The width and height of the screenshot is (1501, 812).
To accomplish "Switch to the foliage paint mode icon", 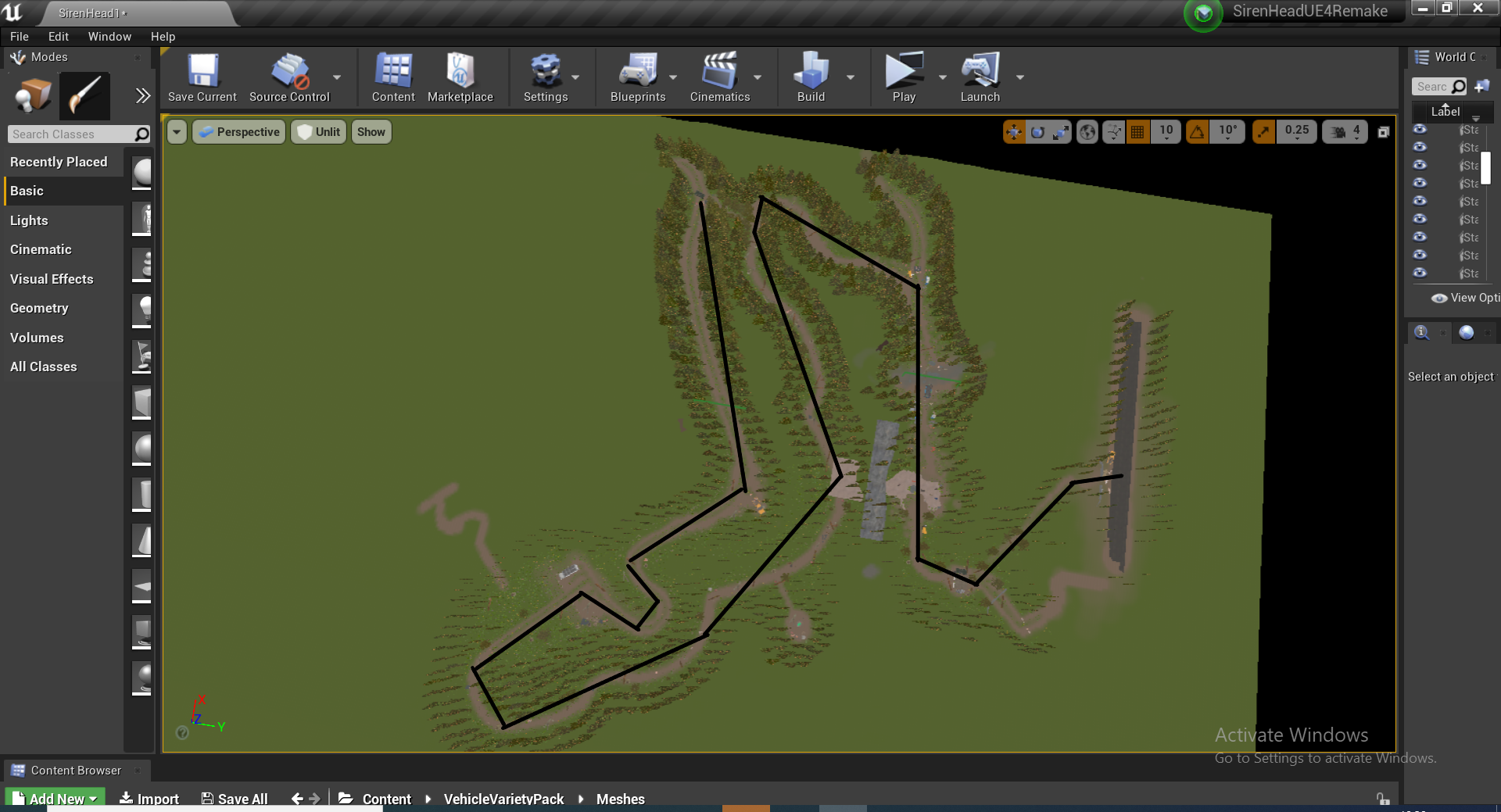I will point(84,95).
